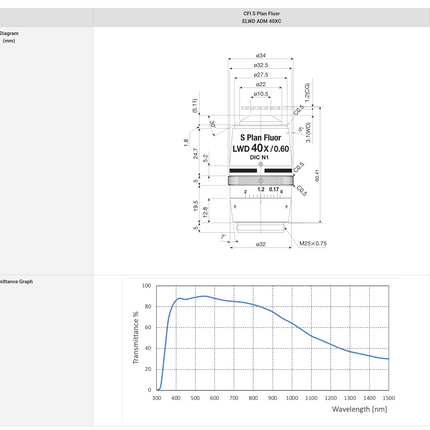The image size is (430, 430).
Task: Click the Diagram (mm) row label
Action: click(9, 37)
